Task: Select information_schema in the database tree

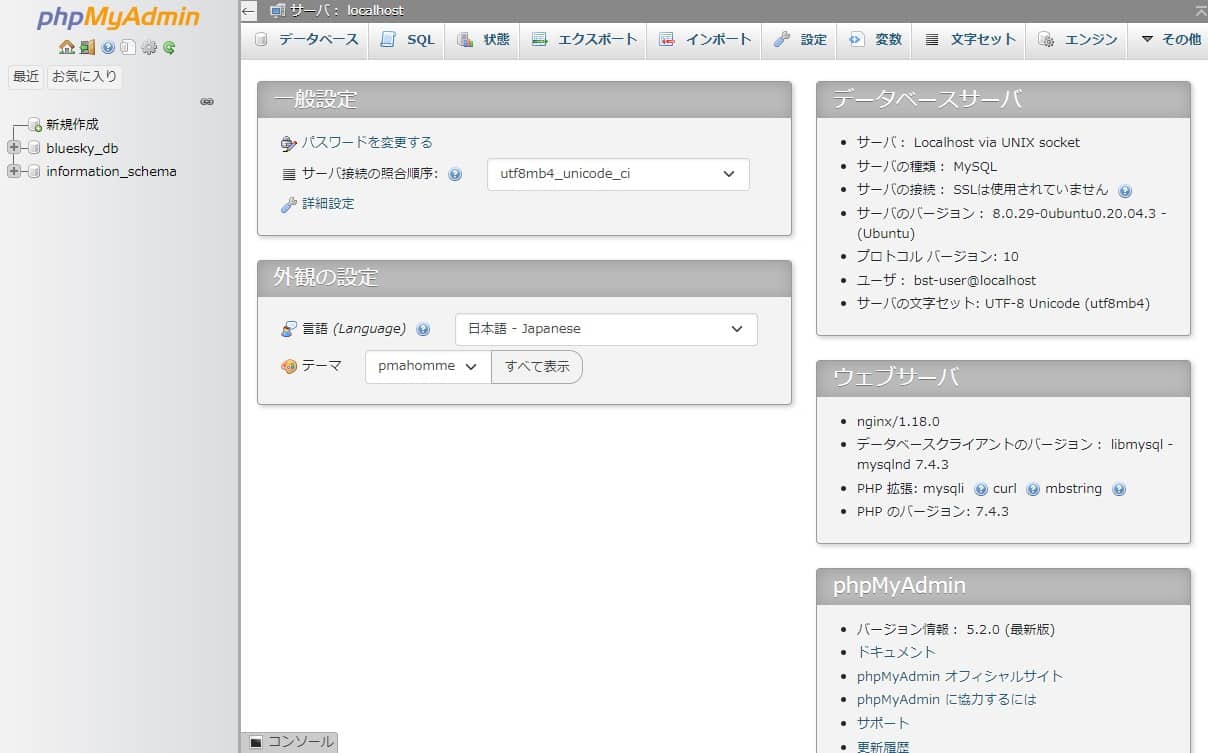Action: (x=111, y=172)
